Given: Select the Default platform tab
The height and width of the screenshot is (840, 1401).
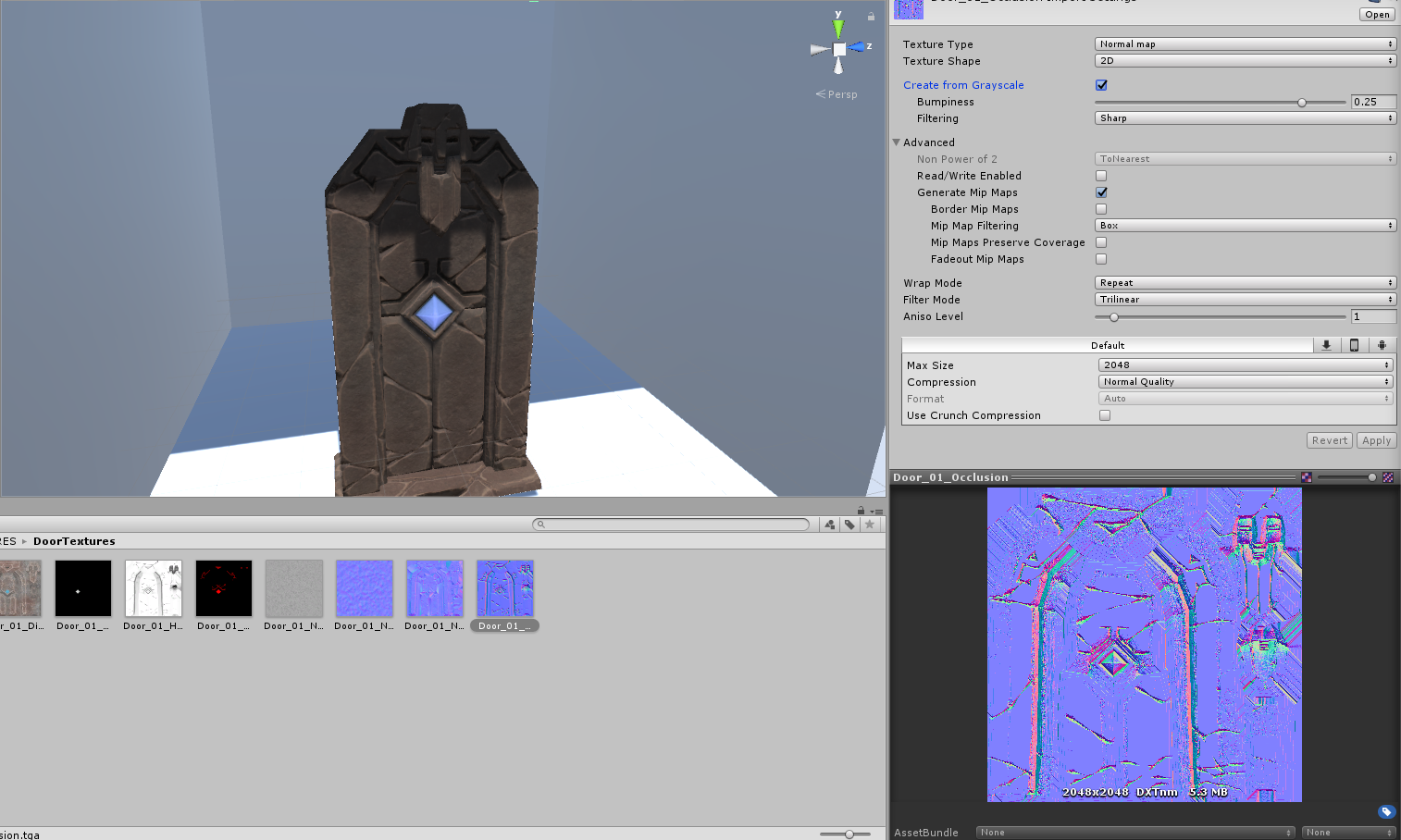Looking at the screenshot, I should pyautogui.click(x=1107, y=345).
